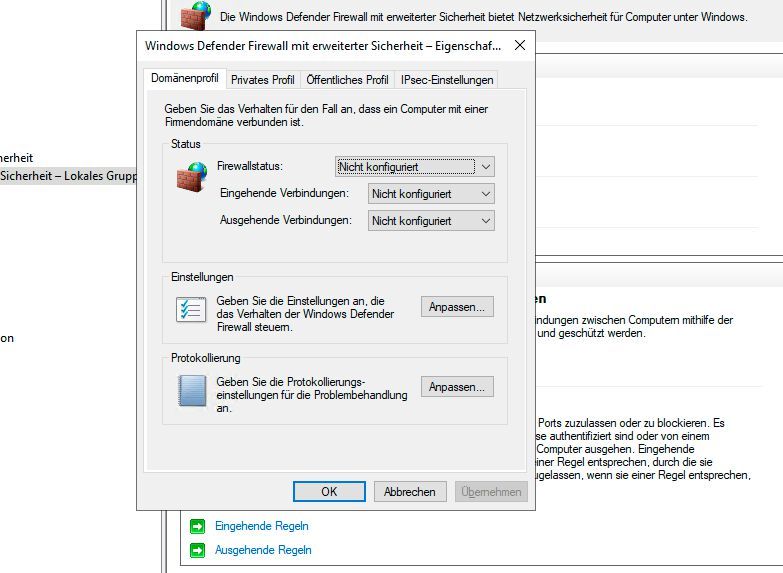Click the 'Ausgehende Verbindungen:' label
Viewport: 783px width, 573px height.
point(286,220)
